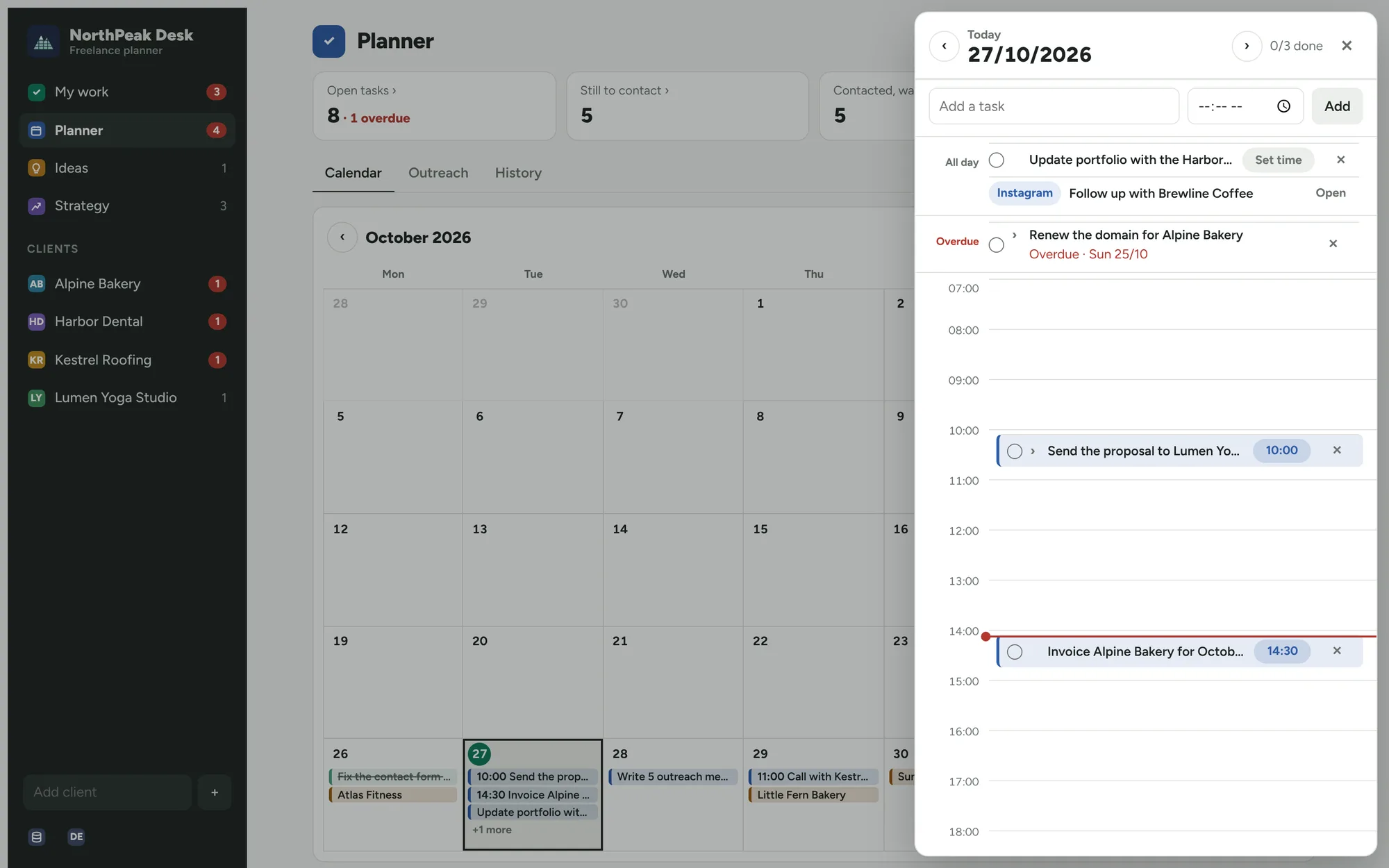This screenshot has height=868, width=1389.
Task: Focus the Add client input field
Action: click(x=108, y=792)
